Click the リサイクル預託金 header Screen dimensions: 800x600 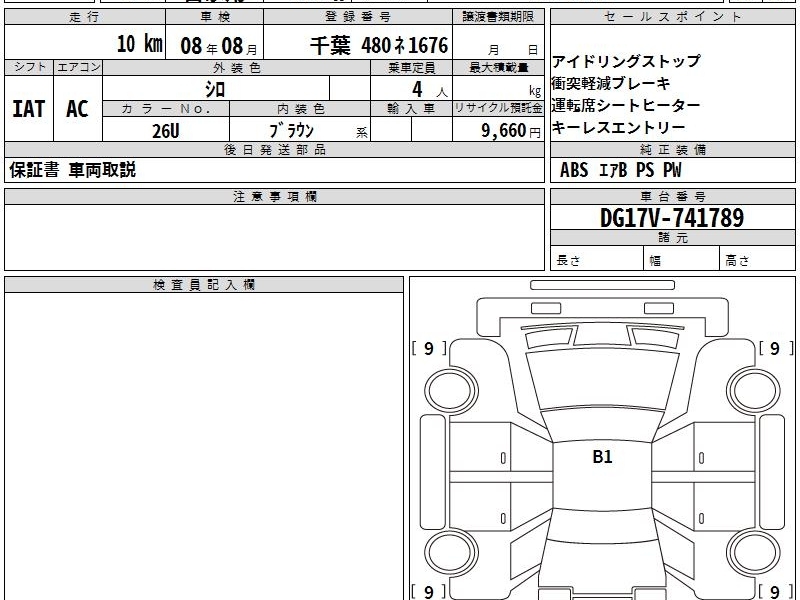(498, 108)
